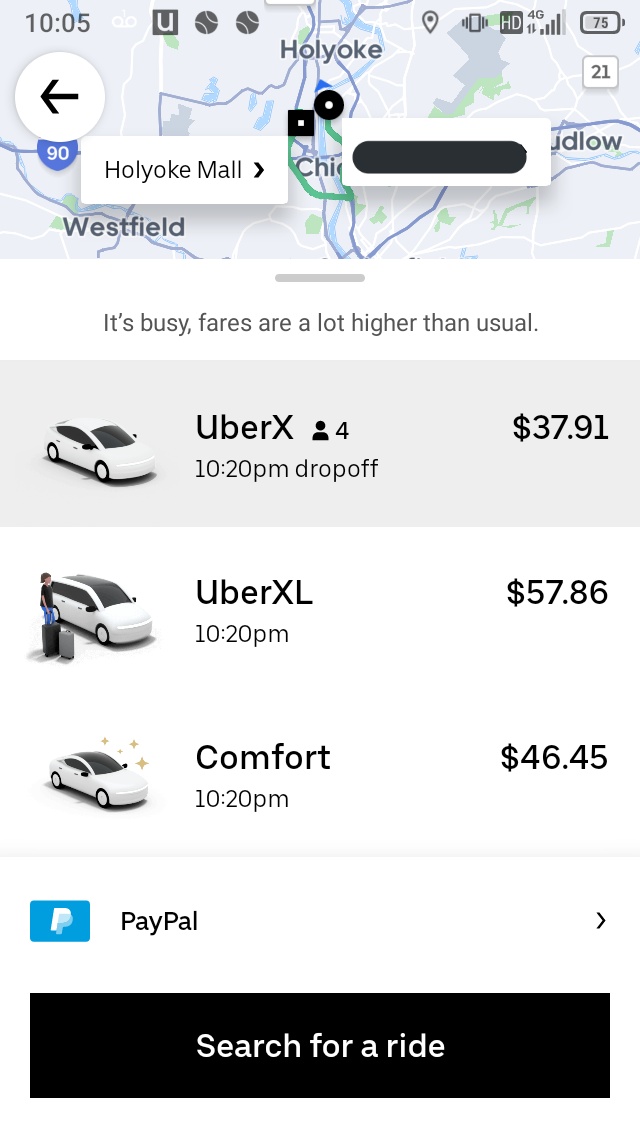Tap the route 21 map marker
The width and height of the screenshot is (640, 1136).
click(x=600, y=71)
